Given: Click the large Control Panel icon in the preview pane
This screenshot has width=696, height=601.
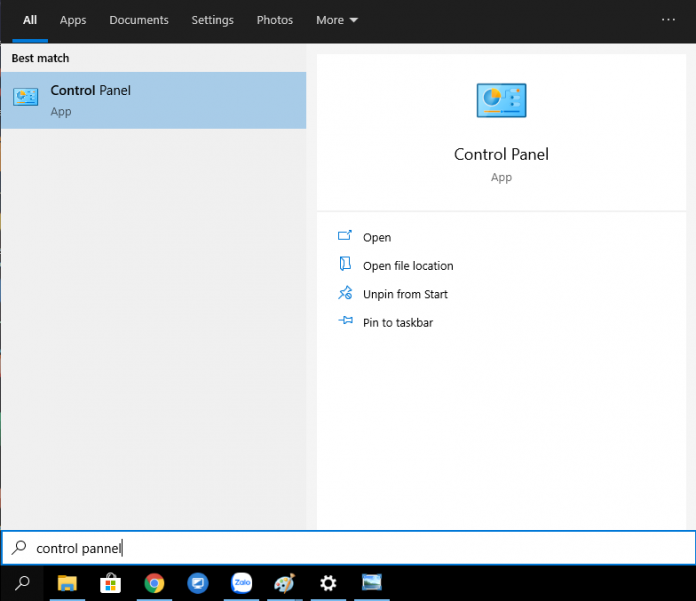Looking at the screenshot, I should (501, 101).
